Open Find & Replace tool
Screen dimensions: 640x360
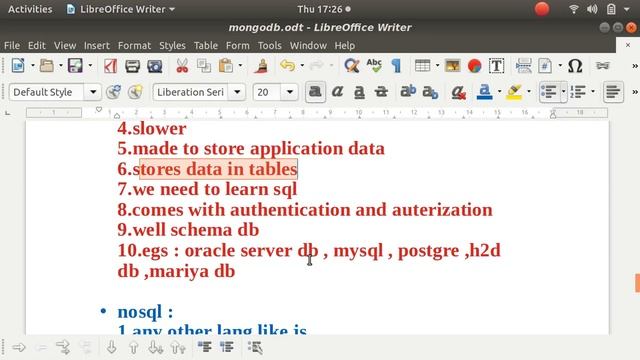pyautogui.click(x=351, y=66)
